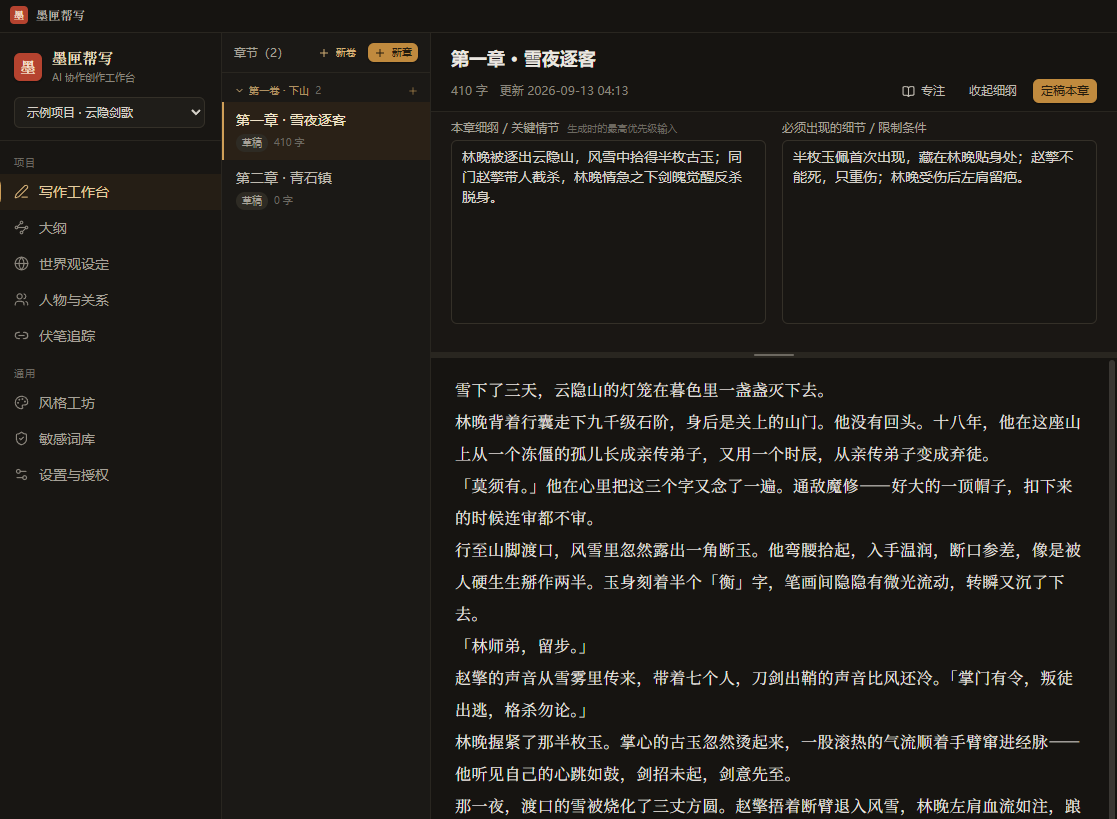This screenshot has width=1117, height=819.
Task: Click the 写作工作台 label
Action: coord(73,192)
